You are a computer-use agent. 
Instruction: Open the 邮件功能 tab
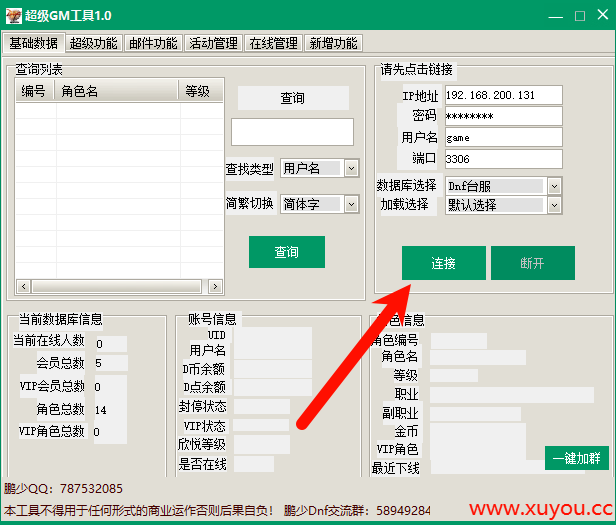click(x=153, y=43)
